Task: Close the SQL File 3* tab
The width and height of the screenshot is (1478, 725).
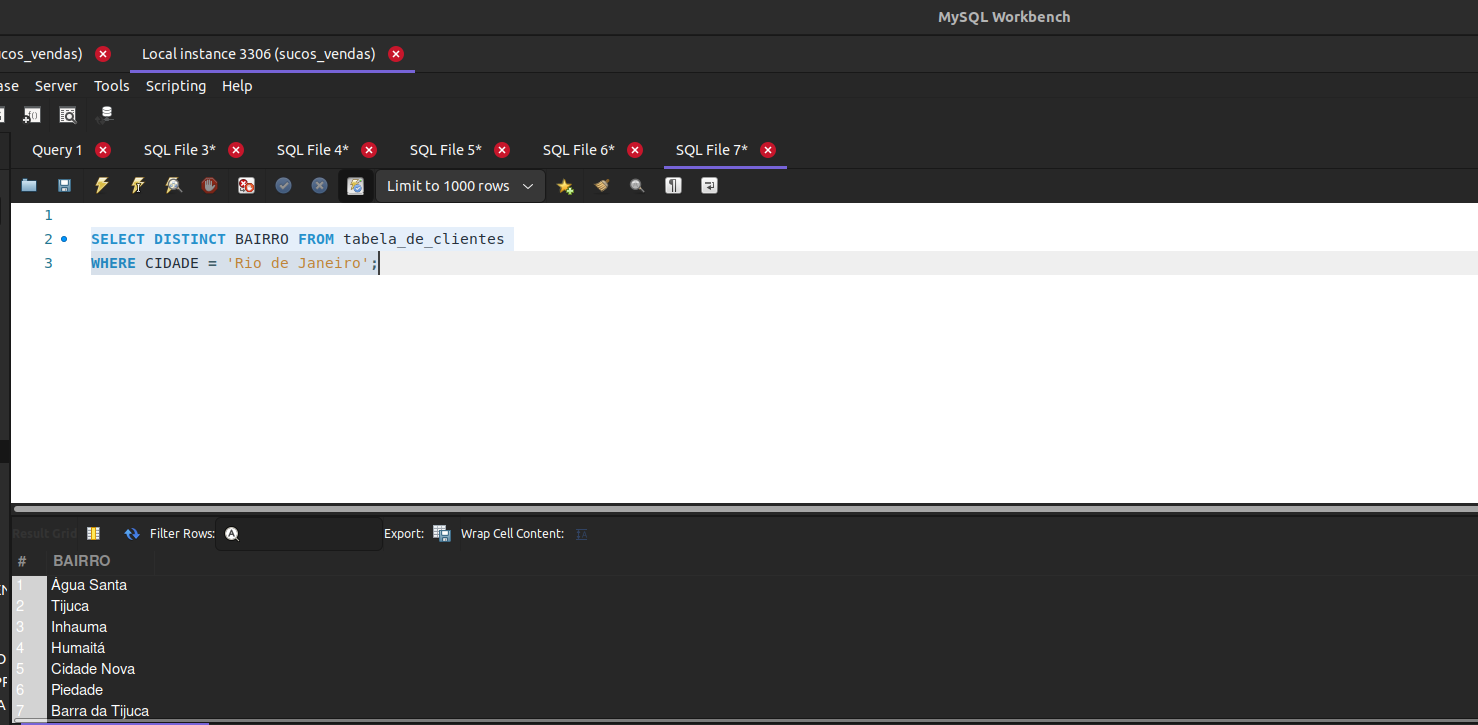Action: pos(236,150)
